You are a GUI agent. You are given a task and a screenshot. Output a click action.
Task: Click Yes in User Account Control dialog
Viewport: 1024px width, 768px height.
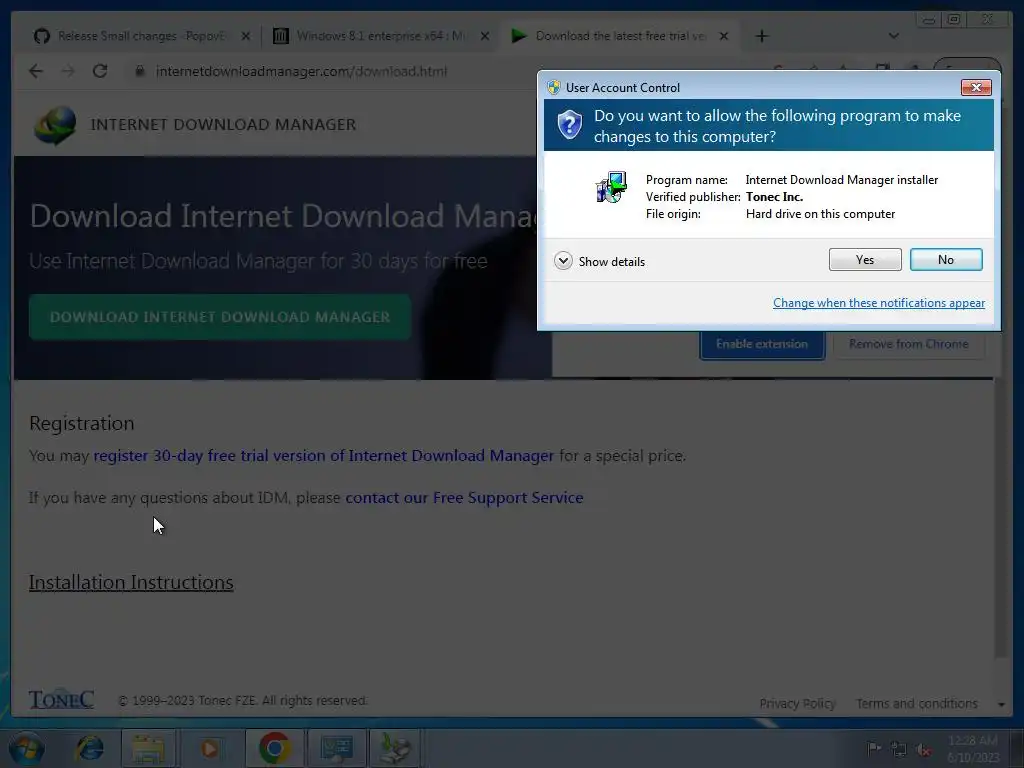pyautogui.click(x=865, y=260)
